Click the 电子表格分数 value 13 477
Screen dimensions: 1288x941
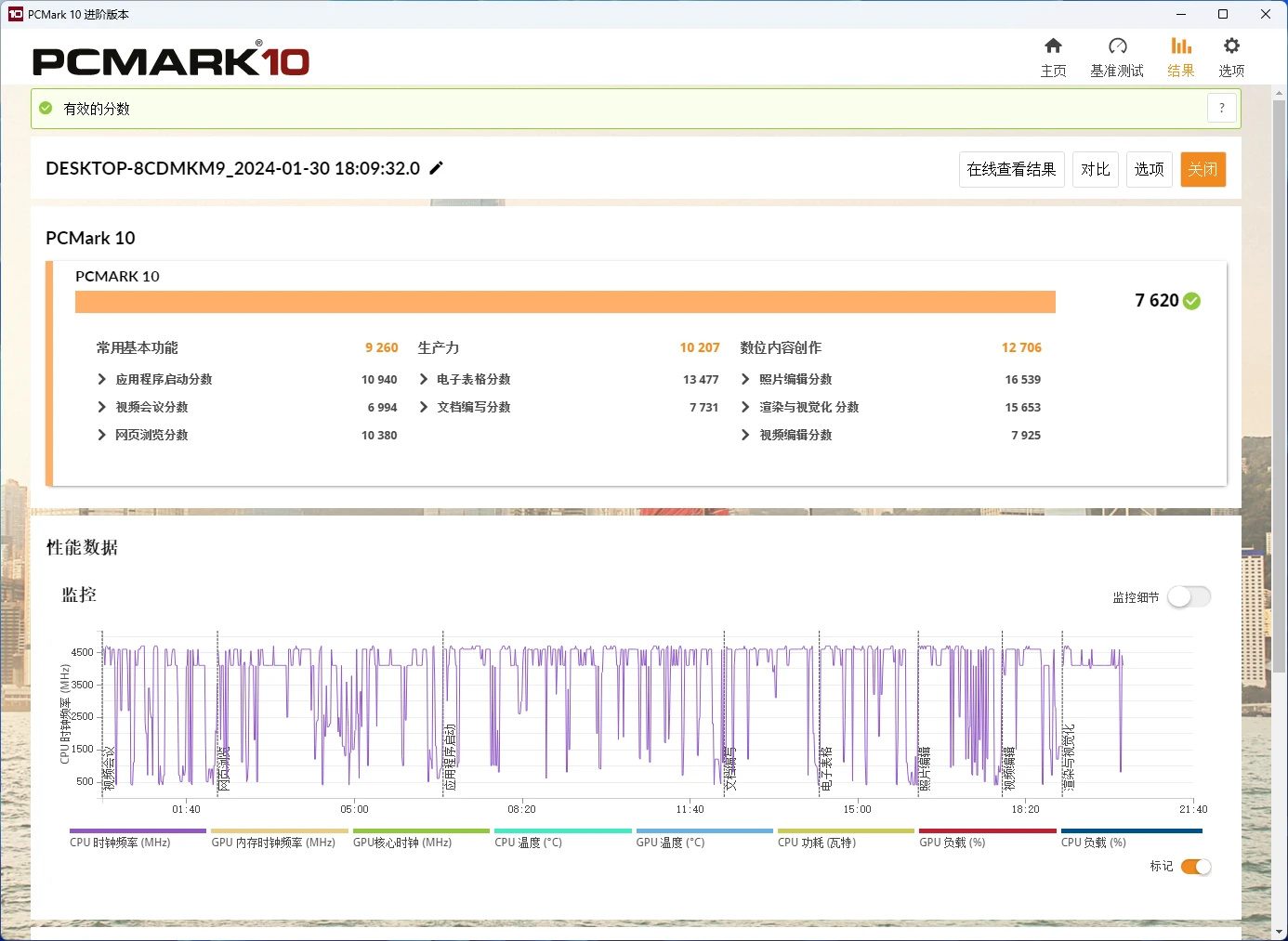[701, 379]
